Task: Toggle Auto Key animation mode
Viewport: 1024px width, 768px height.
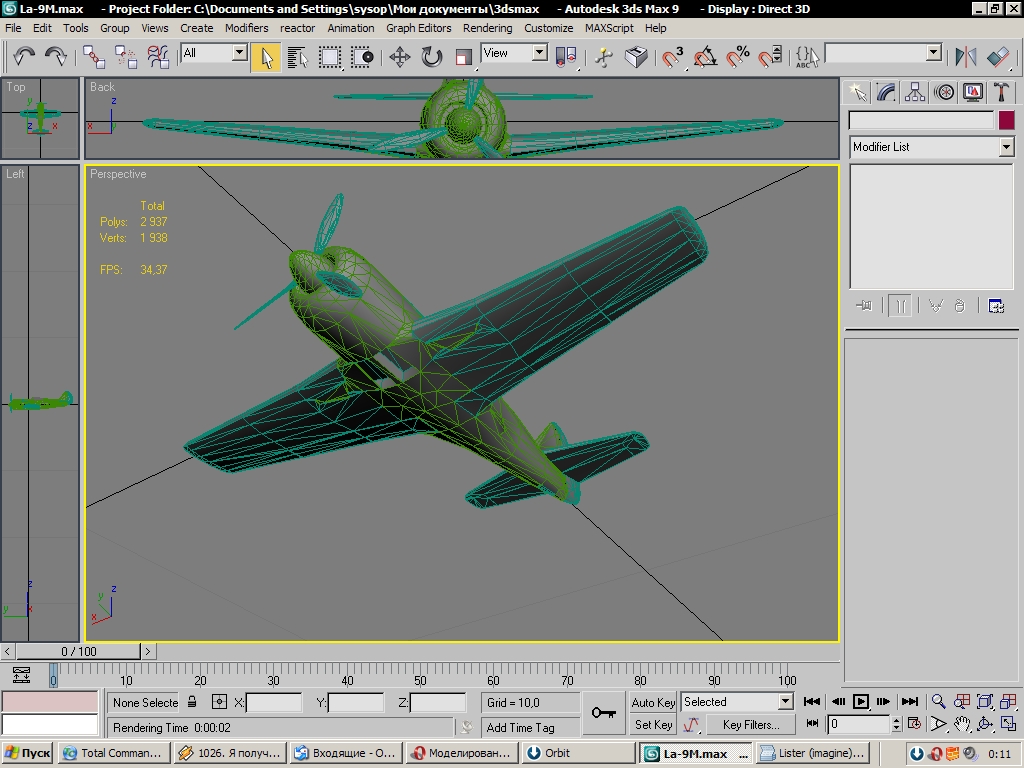Action: (653, 703)
